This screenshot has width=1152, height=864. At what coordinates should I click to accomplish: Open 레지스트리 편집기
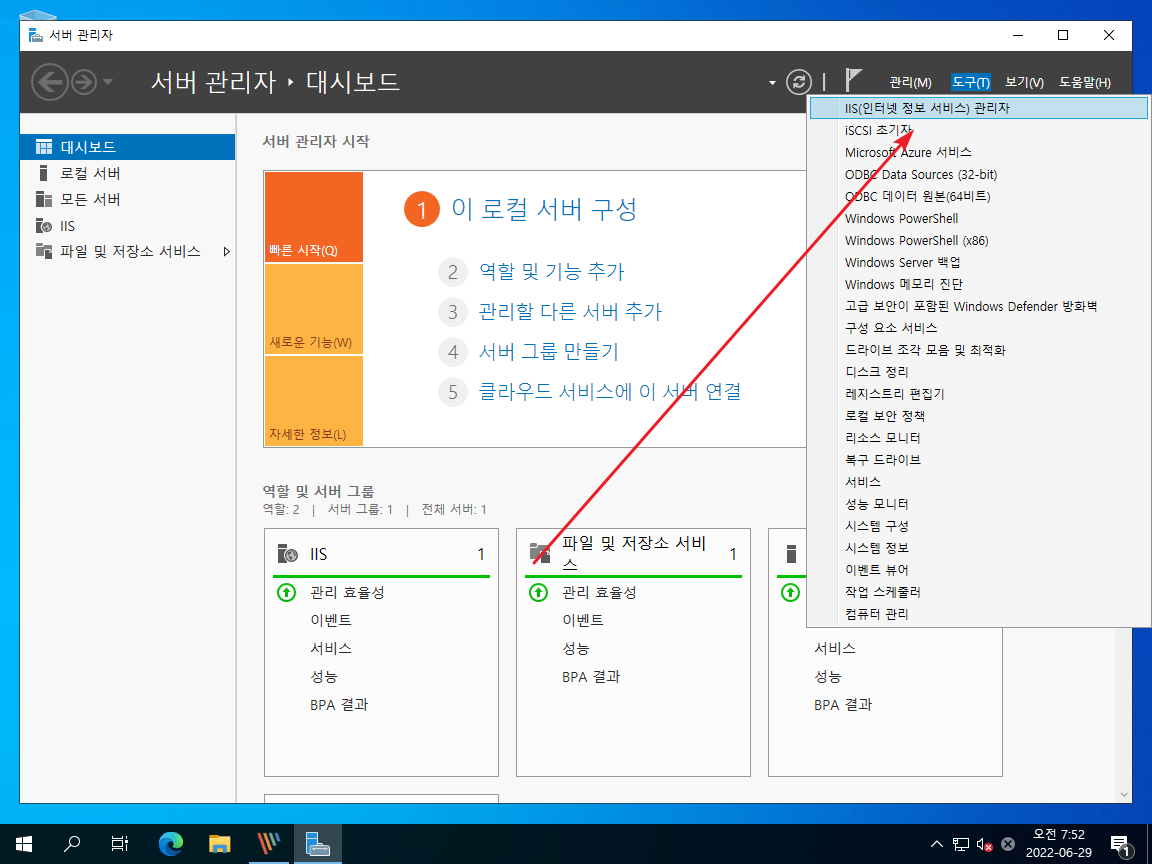[x=979, y=394]
